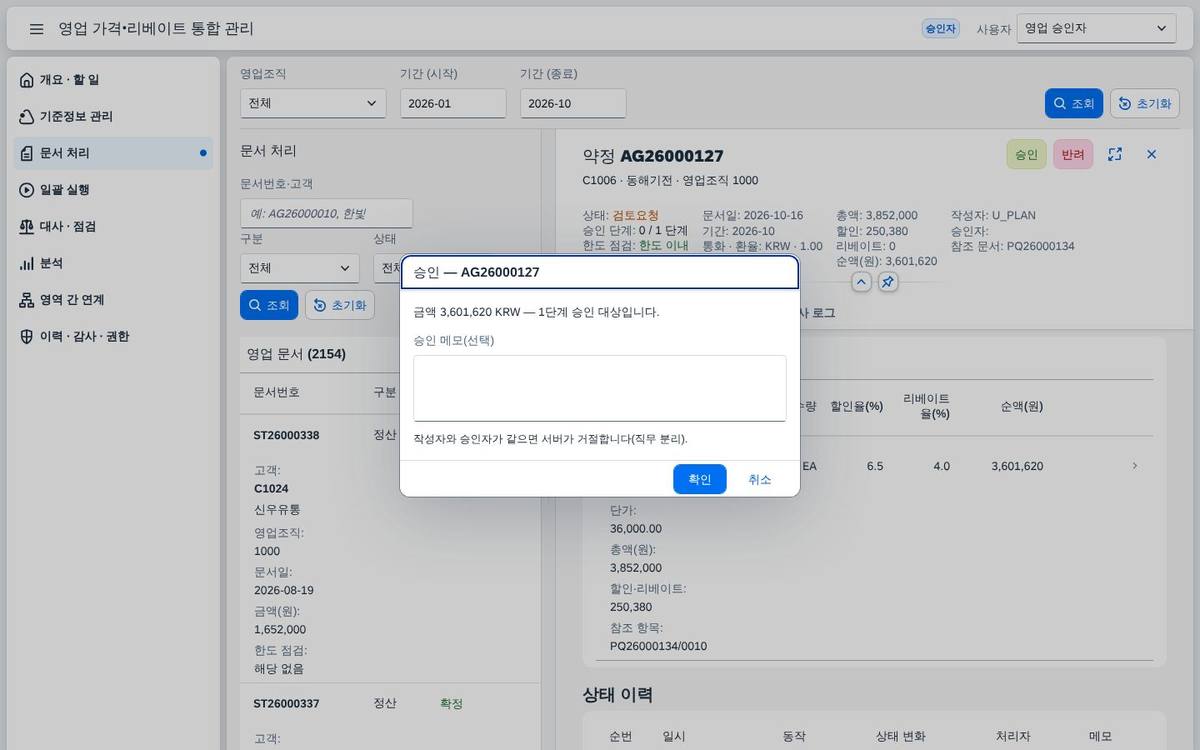Click the 참조 문서 PQ26000134 value
Viewport: 1200px width, 750px height.
1041,246
